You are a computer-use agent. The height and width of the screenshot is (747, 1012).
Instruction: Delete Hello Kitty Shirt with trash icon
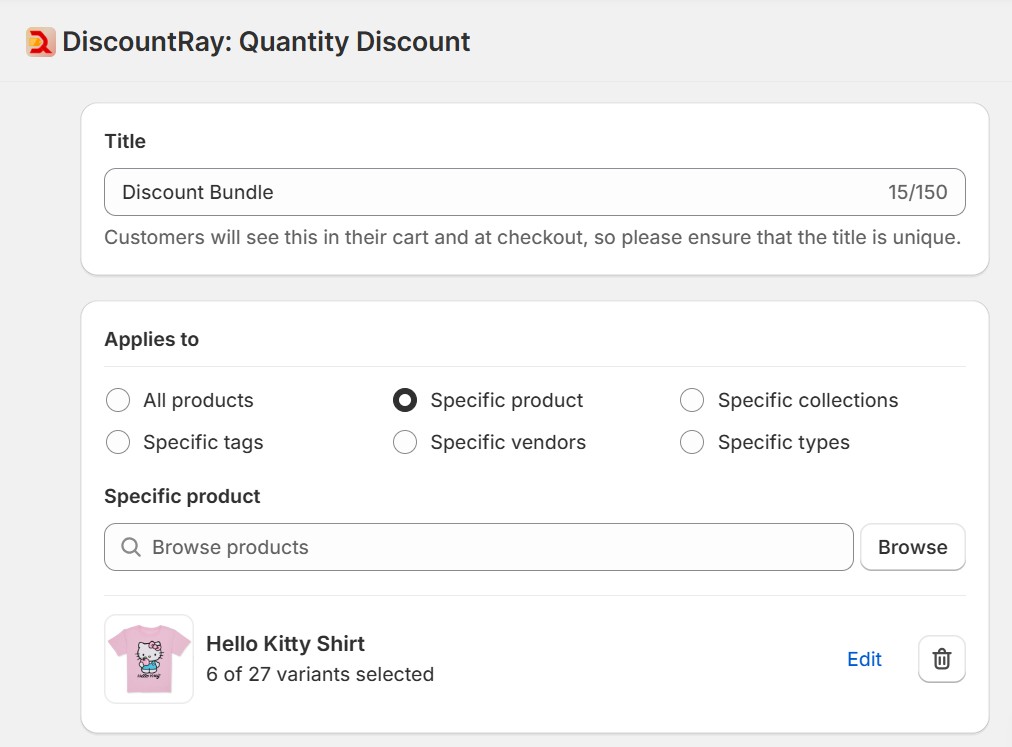click(x=941, y=659)
